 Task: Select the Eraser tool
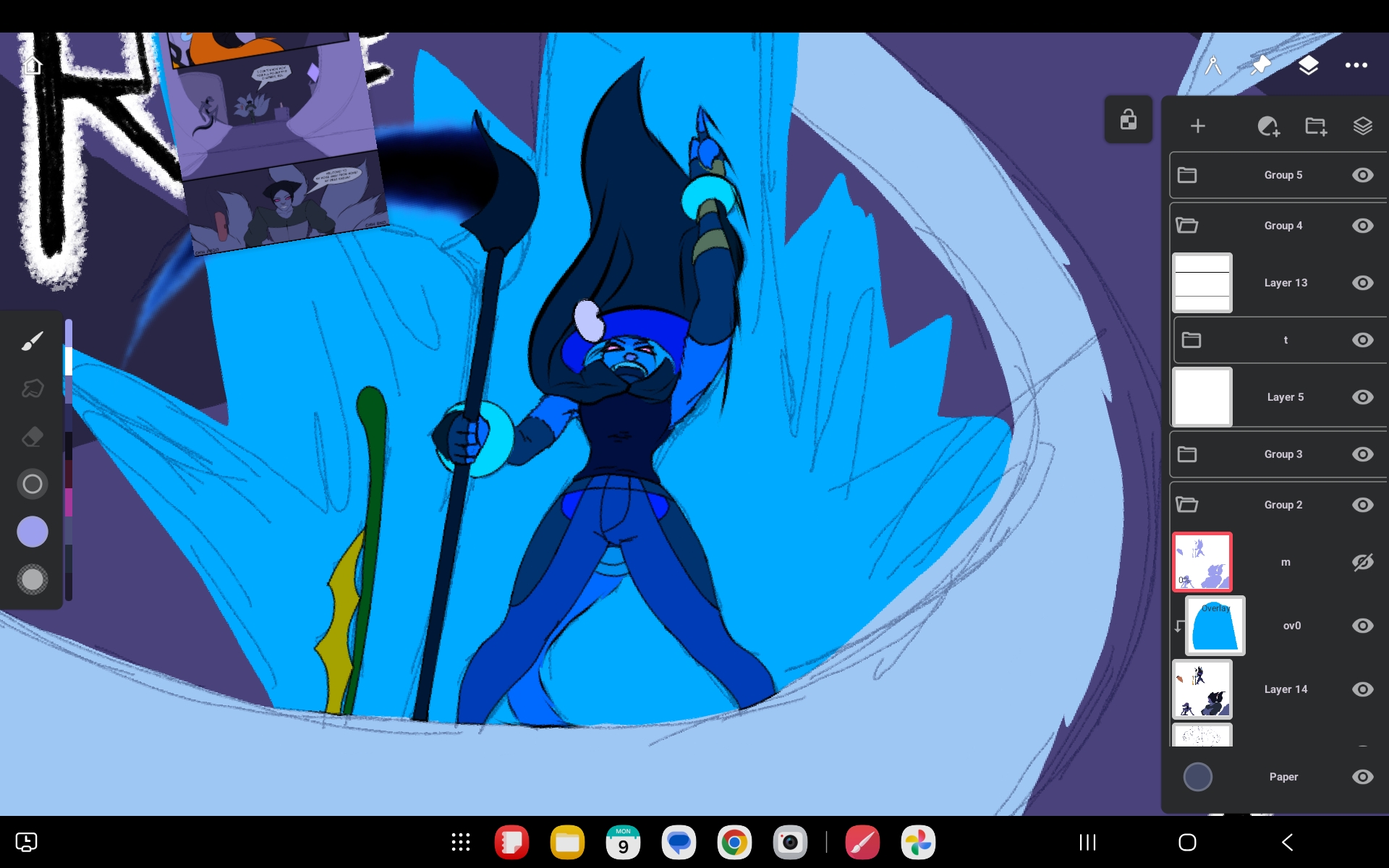[x=32, y=437]
